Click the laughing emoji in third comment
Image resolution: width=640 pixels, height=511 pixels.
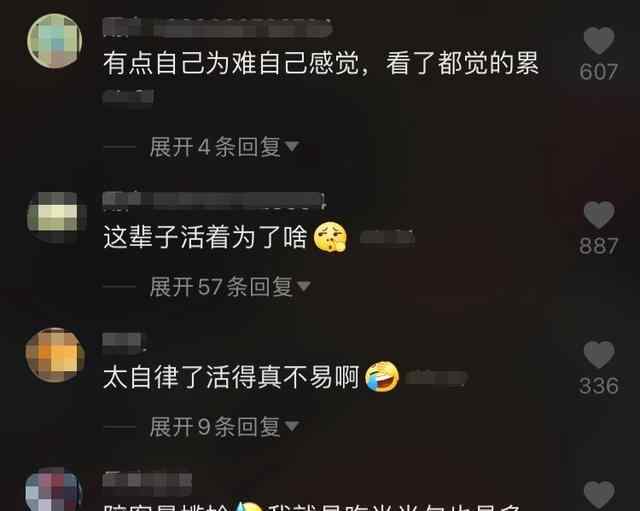coord(382,376)
